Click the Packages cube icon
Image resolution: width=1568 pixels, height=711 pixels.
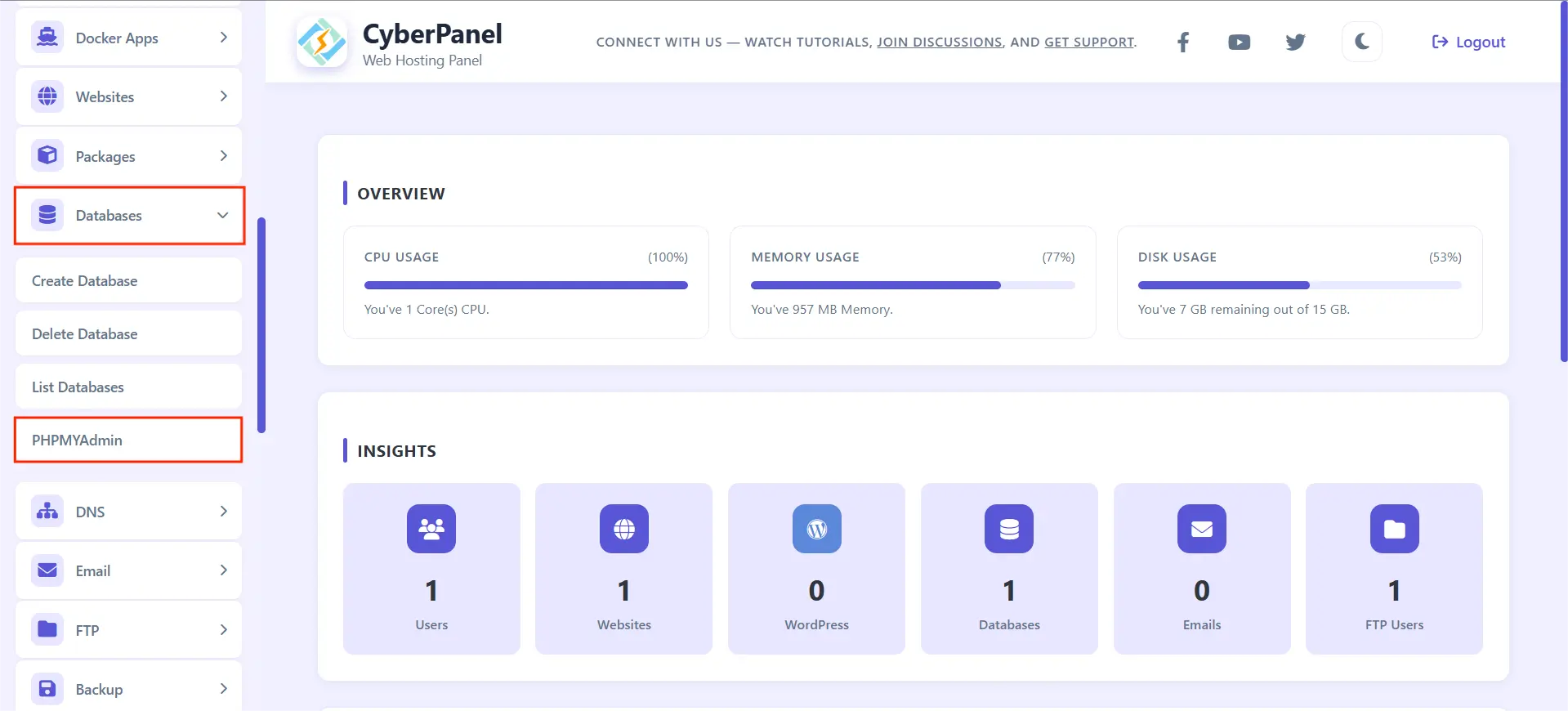coord(47,155)
